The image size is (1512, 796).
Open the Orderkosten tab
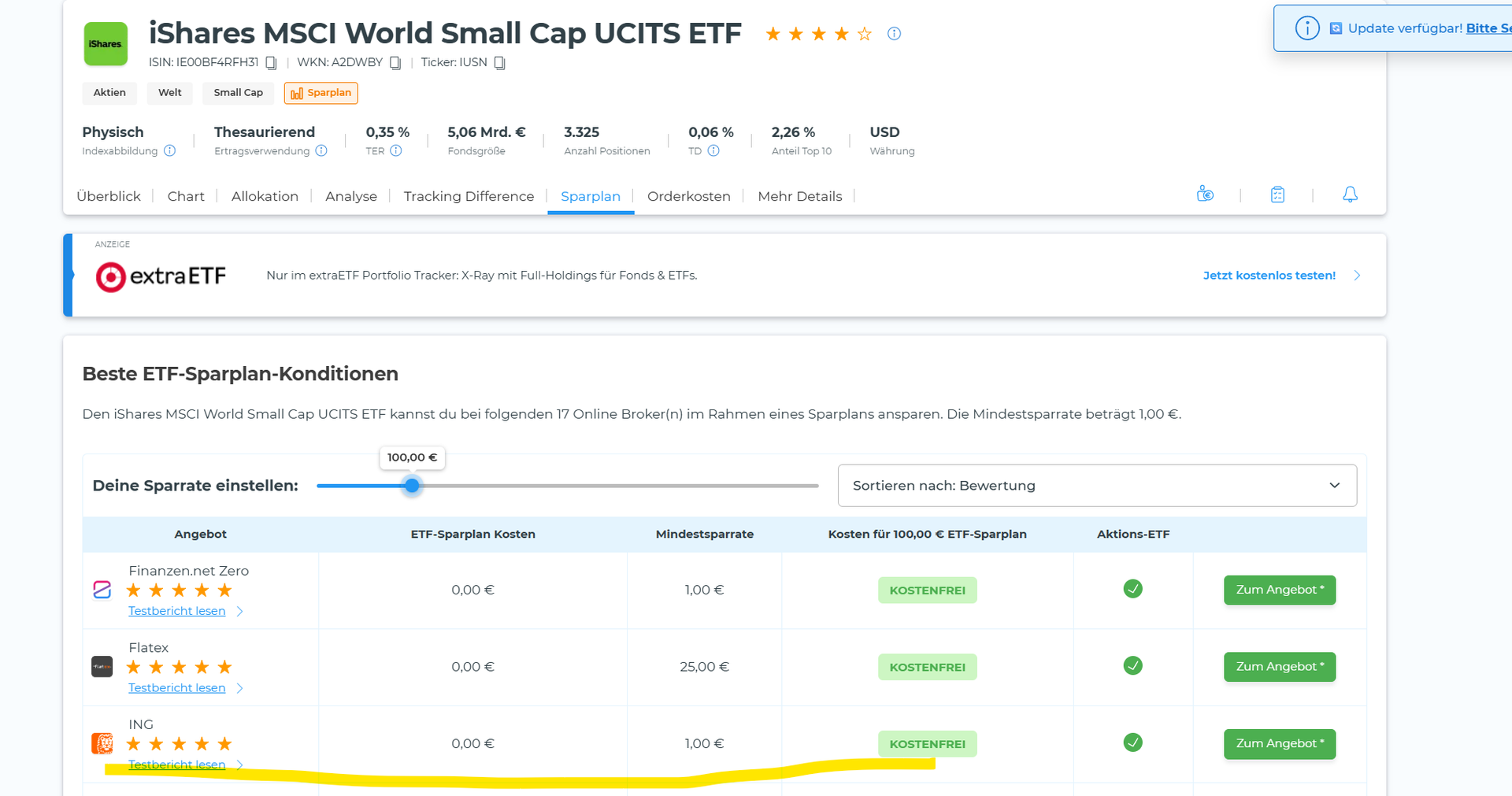(689, 196)
